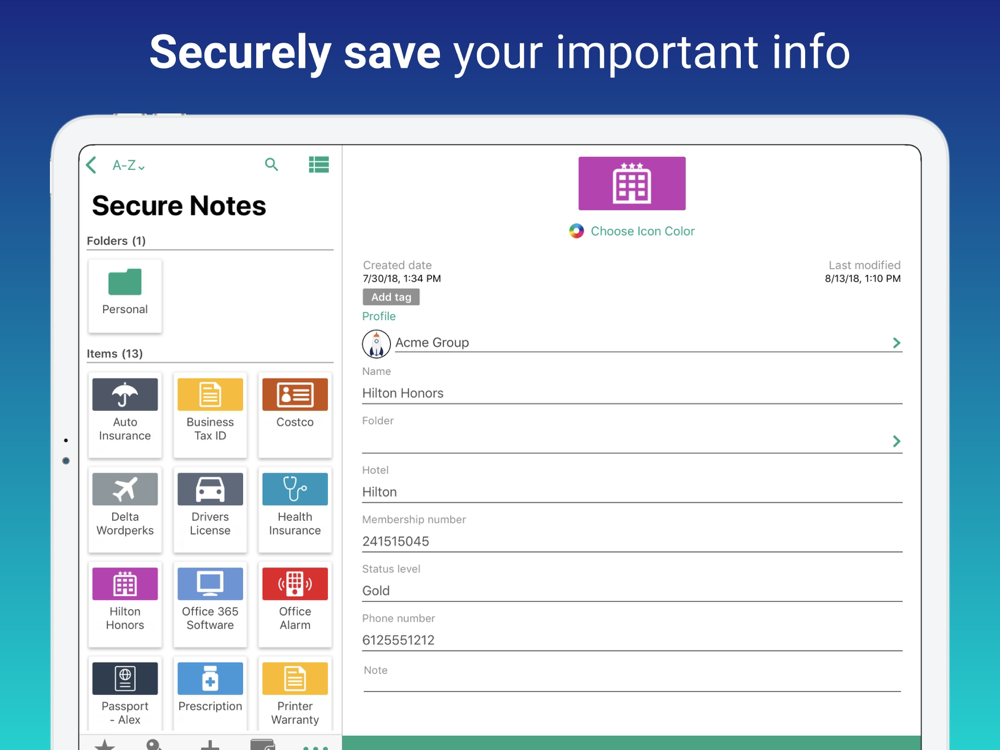Screen dimensions: 1000x750
Task: Click the Secure Notes title
Action: [x=179, y=206]
